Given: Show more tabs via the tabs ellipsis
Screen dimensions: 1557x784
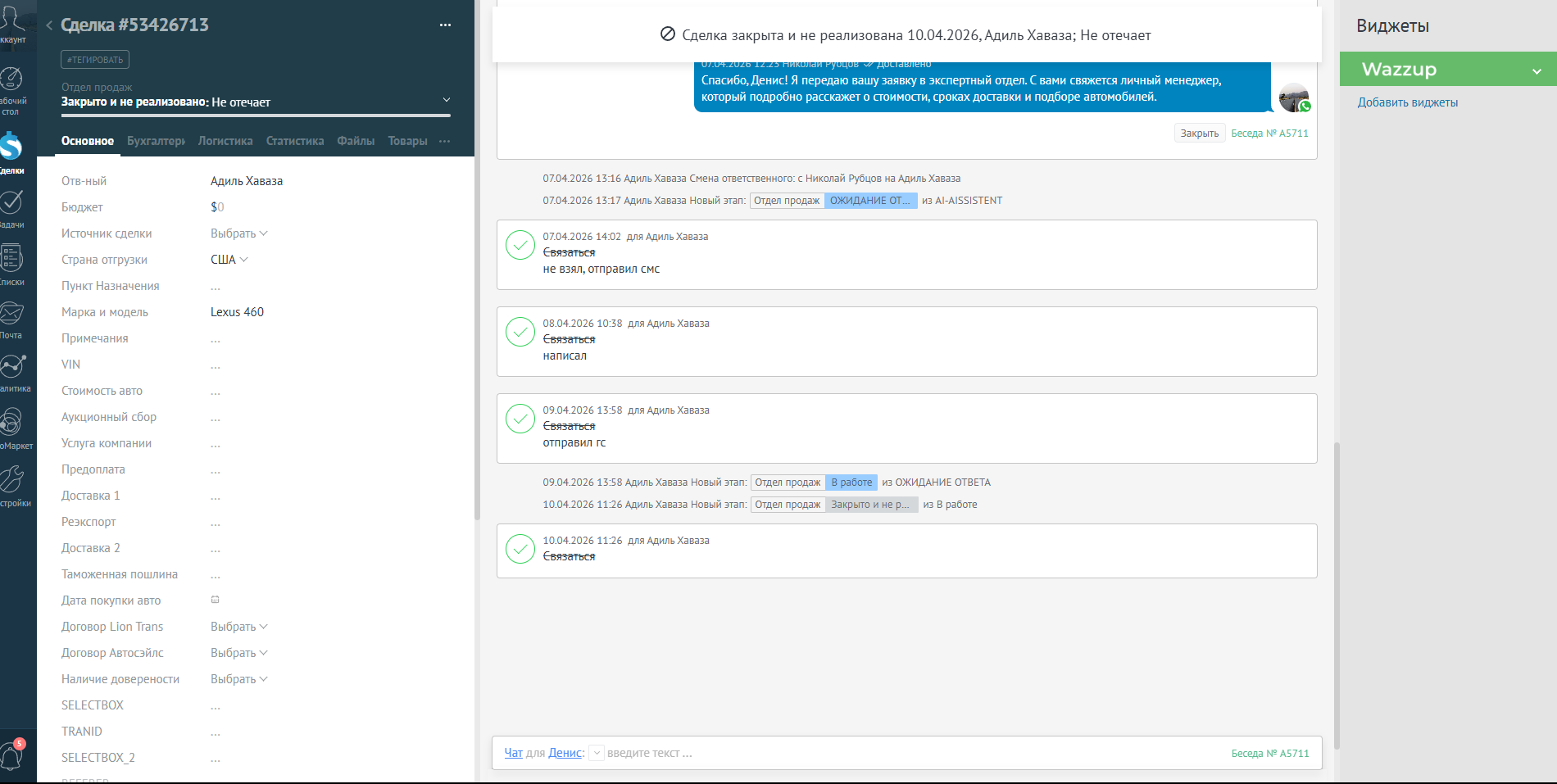Looking at the screenshot, I should [444, 141].
